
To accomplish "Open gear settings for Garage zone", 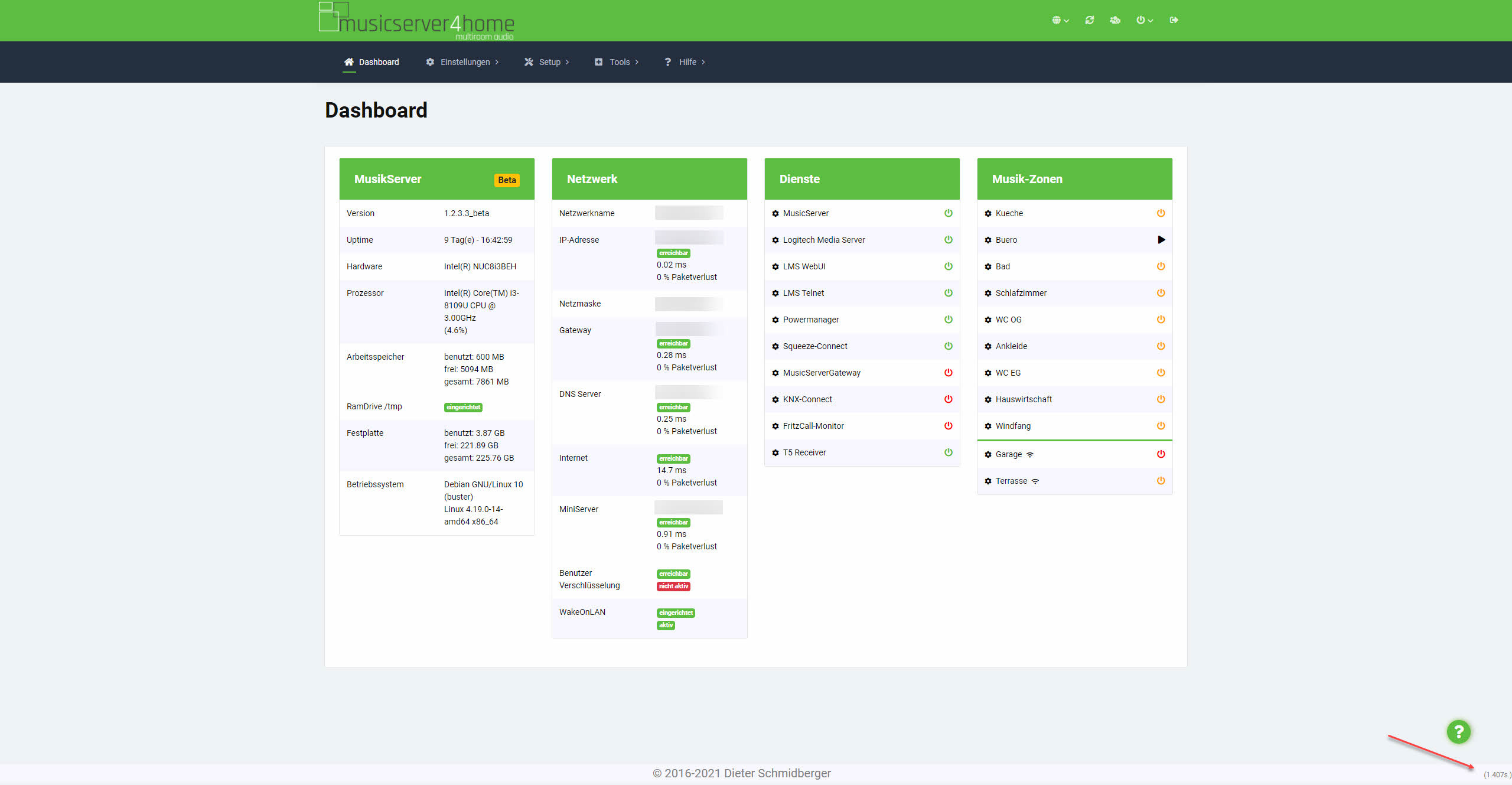I will (988, 455).
